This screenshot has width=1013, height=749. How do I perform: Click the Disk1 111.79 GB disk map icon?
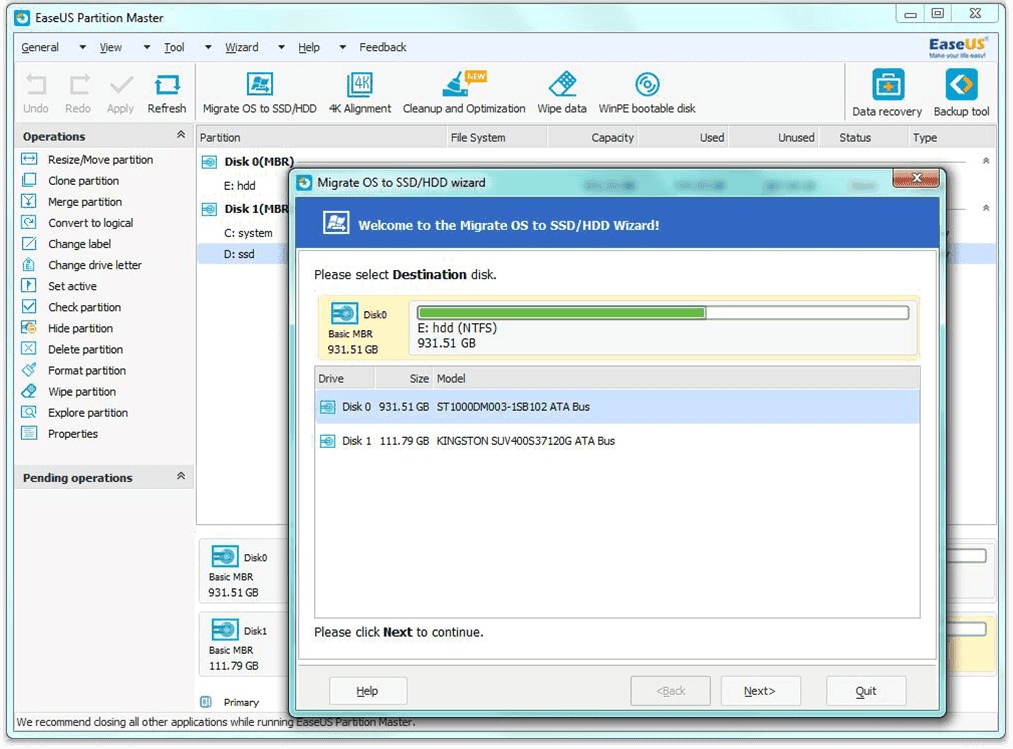[224, 630]
